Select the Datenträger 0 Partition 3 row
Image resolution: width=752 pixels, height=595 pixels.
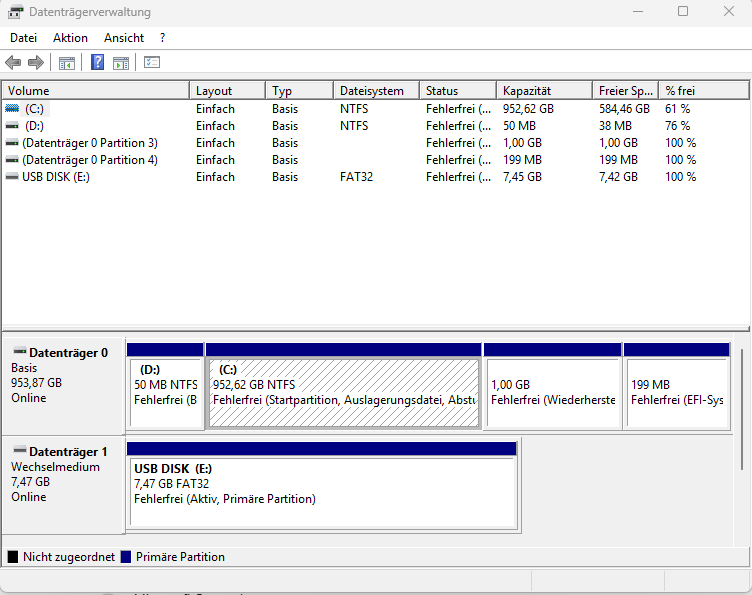coord(376,143)
